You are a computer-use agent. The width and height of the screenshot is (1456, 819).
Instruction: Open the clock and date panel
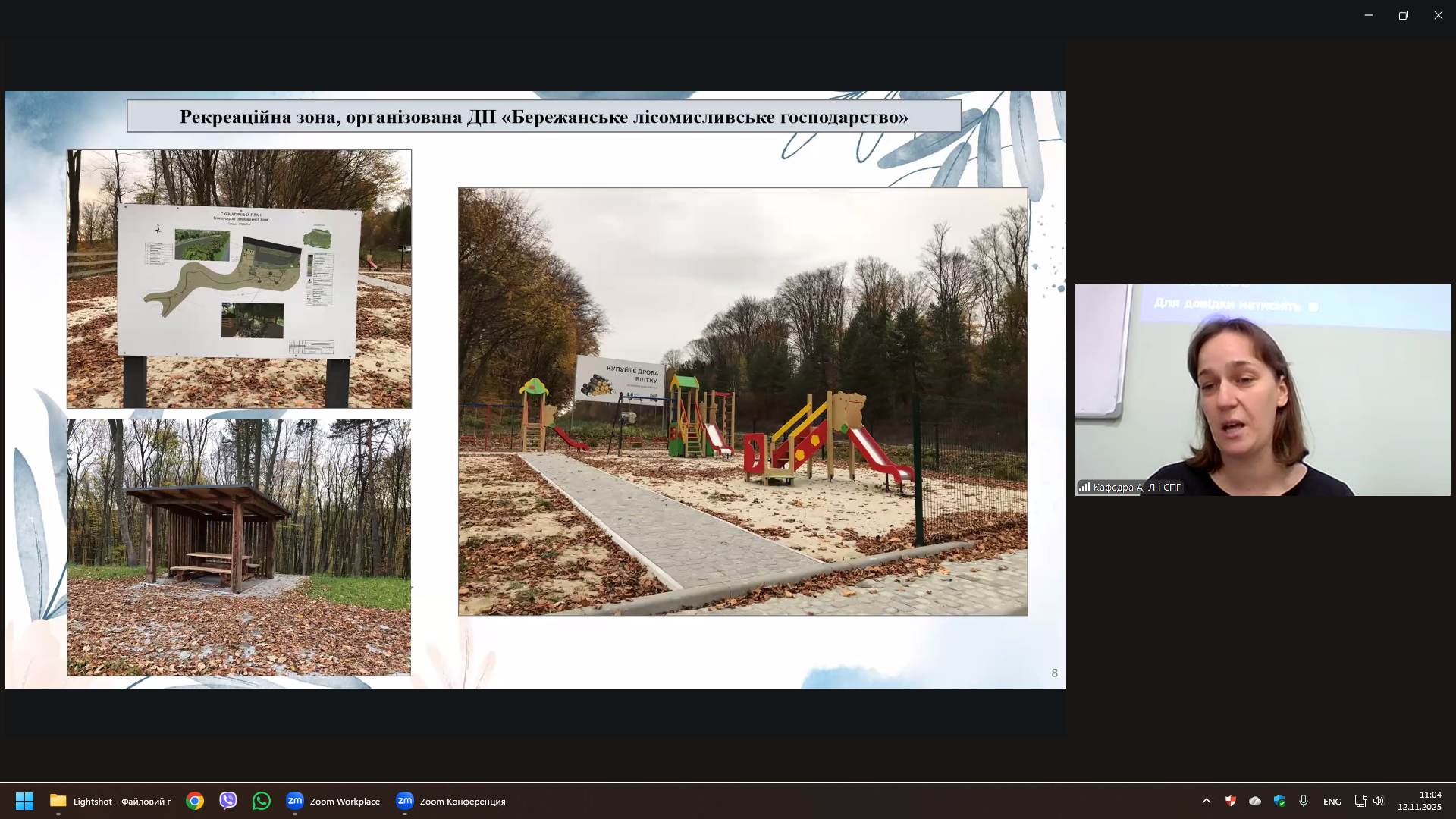[x=1419, y=801]
